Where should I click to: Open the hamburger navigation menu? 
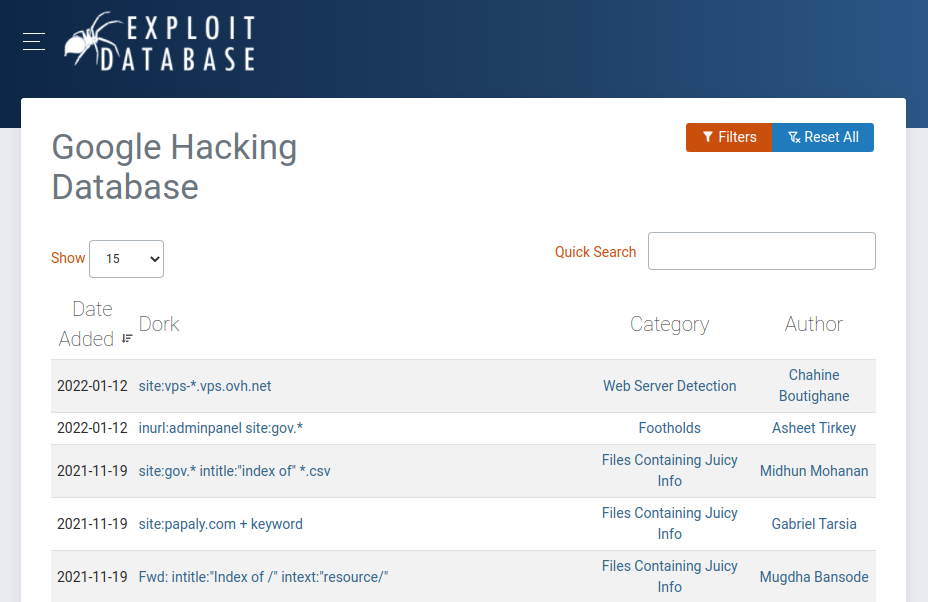[x=34, y=41]
